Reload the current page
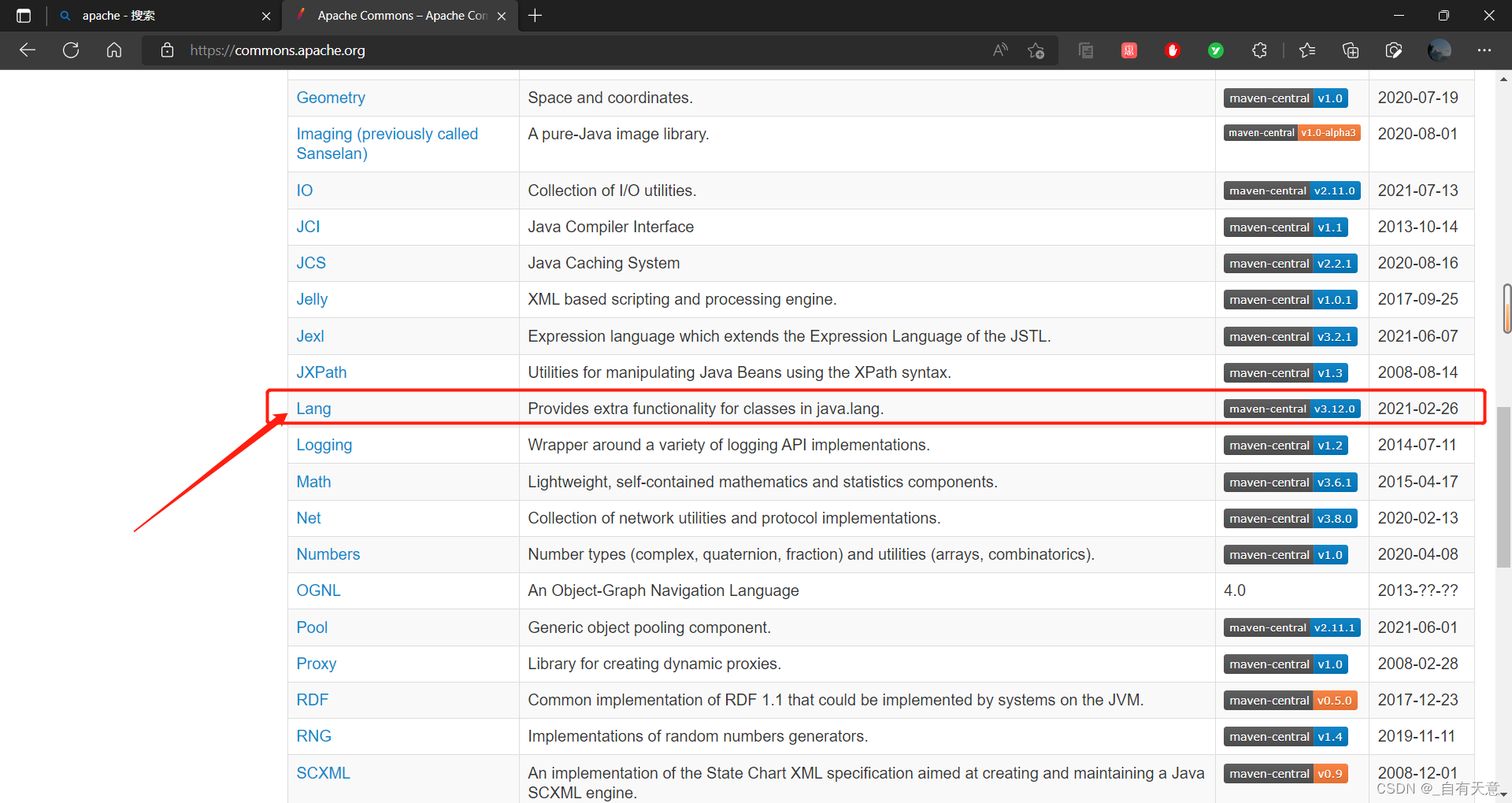1512x803 pixels. [71, 50]
